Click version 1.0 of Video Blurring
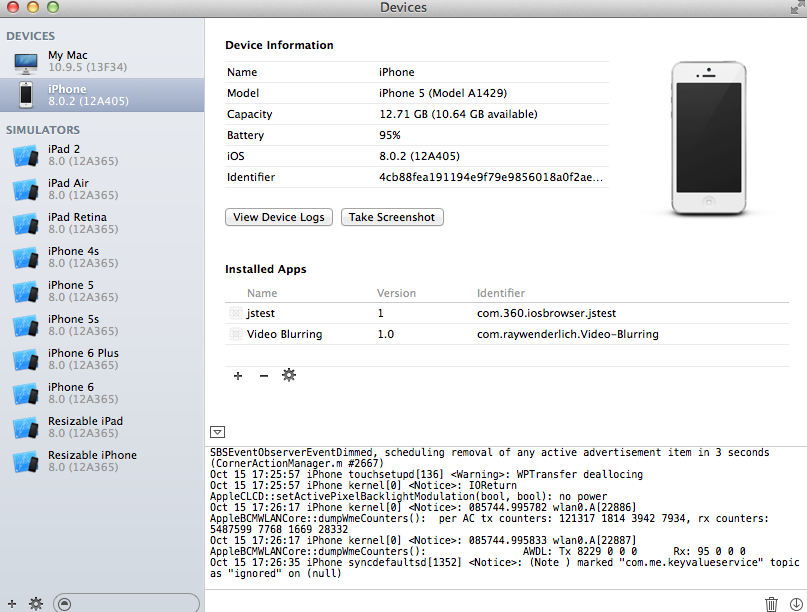This screenshot has height=612, width=807. pyautogui.click(x=385, y=334)
